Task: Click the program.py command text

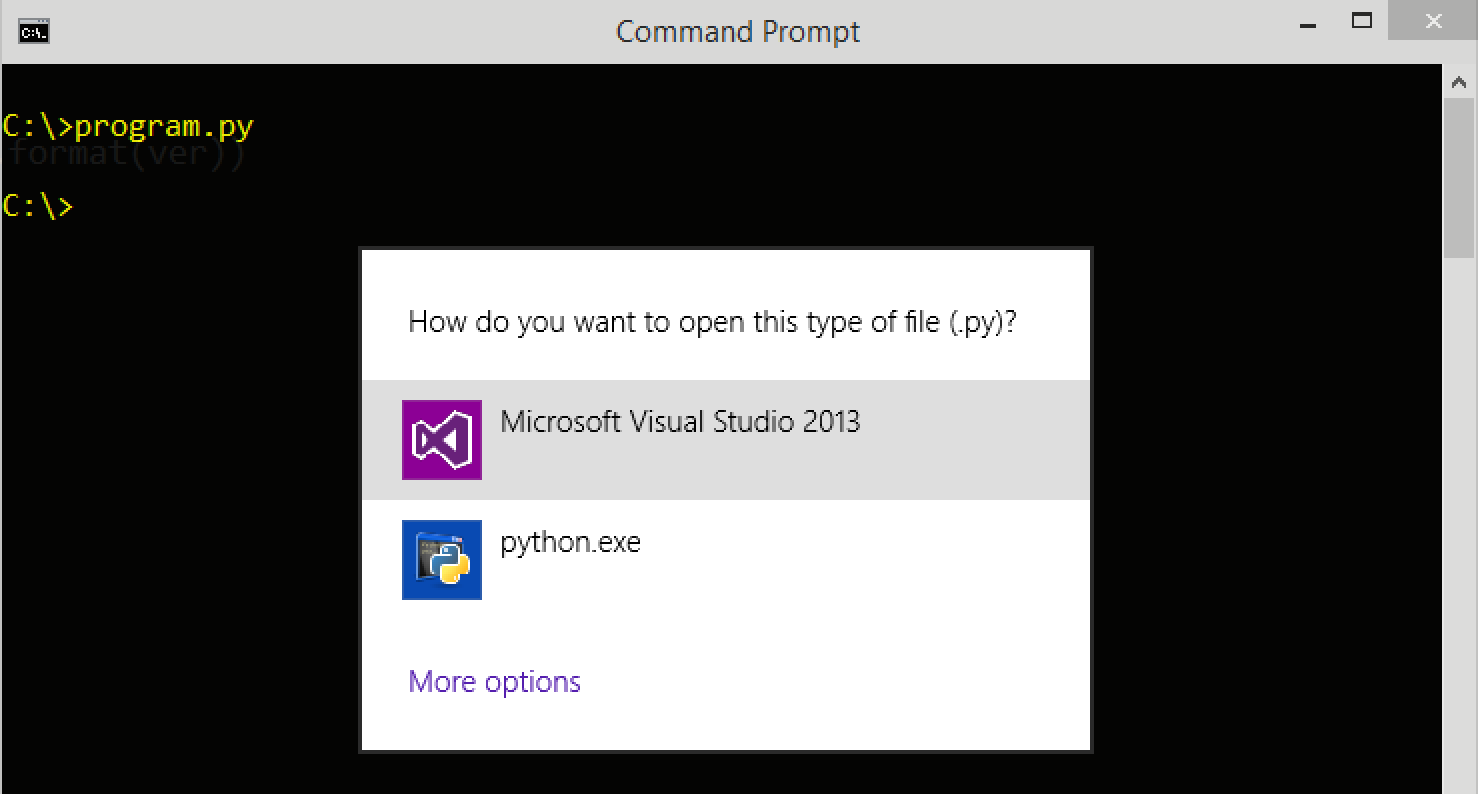Action: click(x=164, y=127)
